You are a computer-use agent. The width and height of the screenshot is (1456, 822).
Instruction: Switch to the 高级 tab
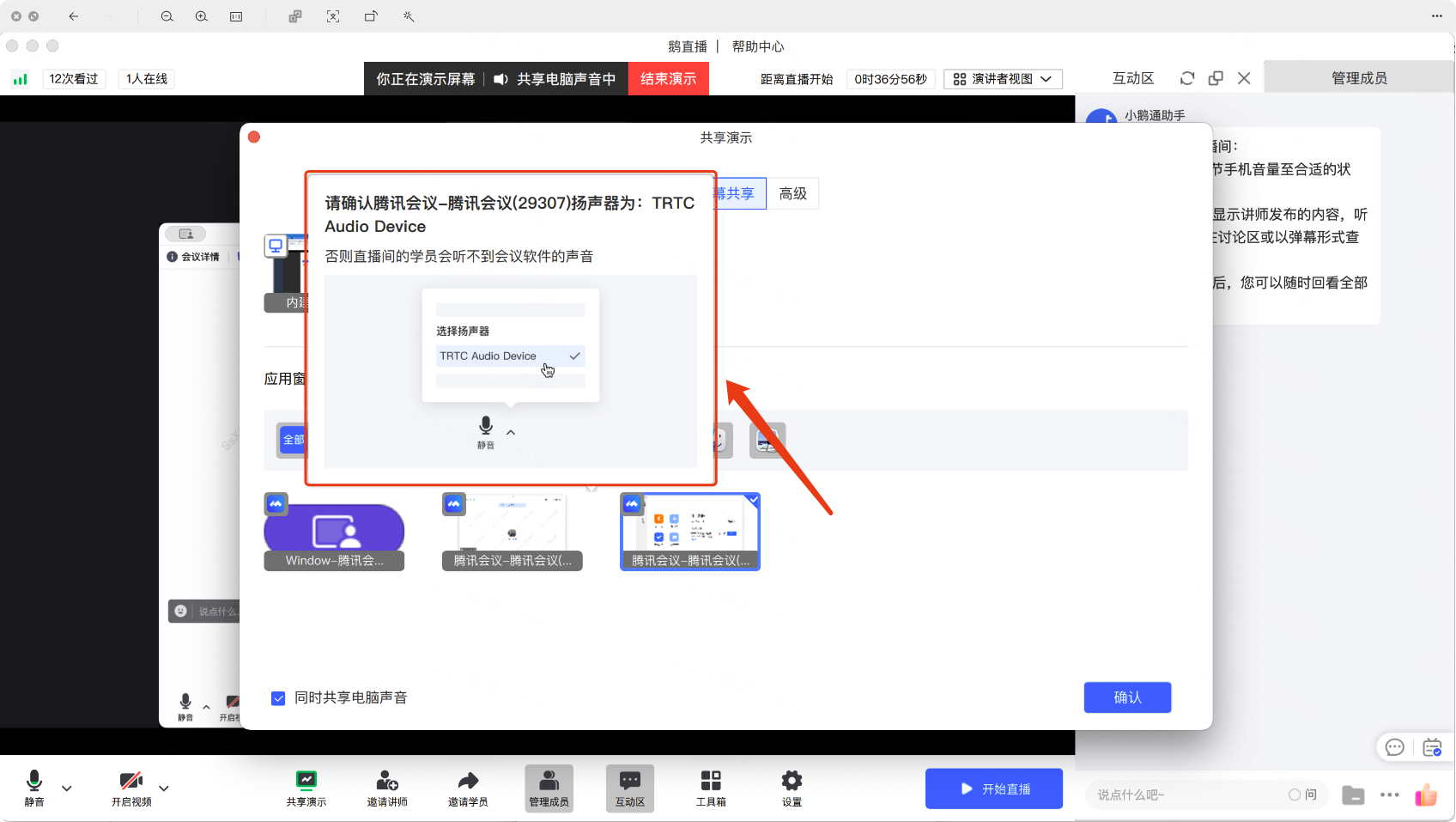pos(793,194)
